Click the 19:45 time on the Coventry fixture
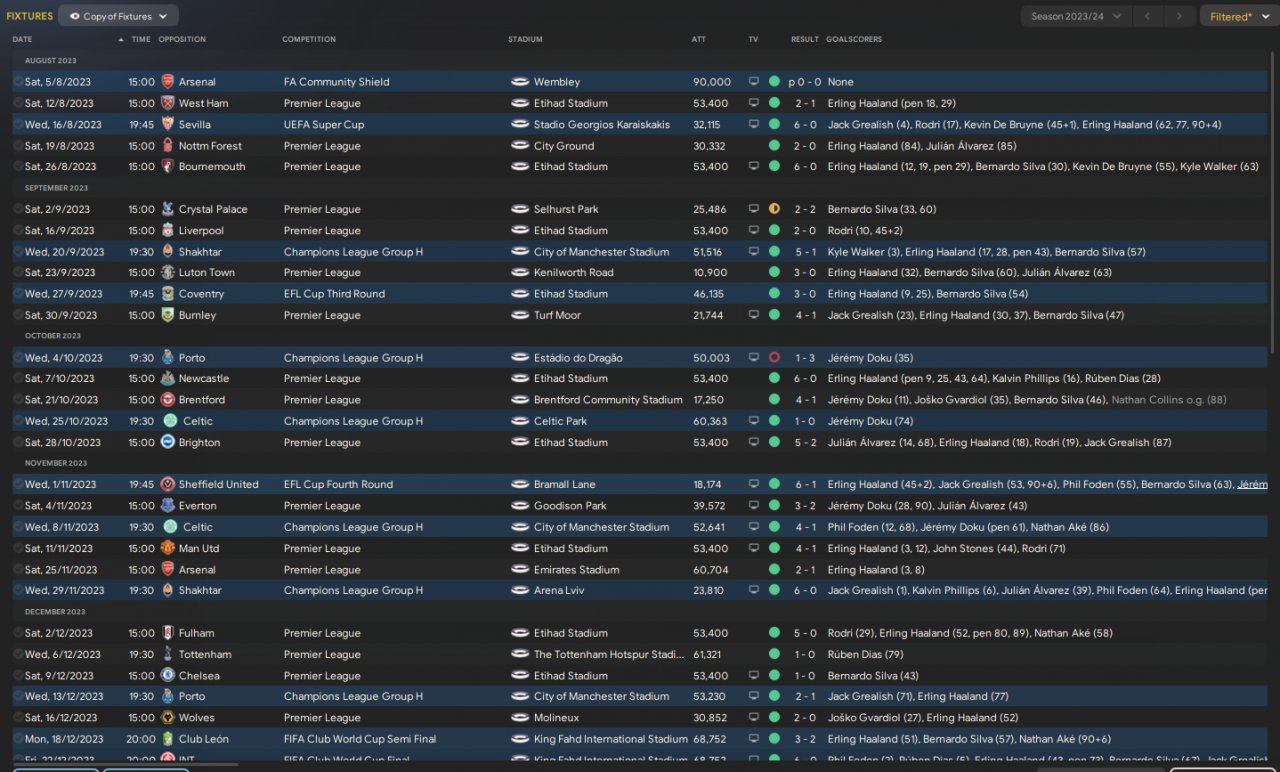 click(x=141, y=294)
